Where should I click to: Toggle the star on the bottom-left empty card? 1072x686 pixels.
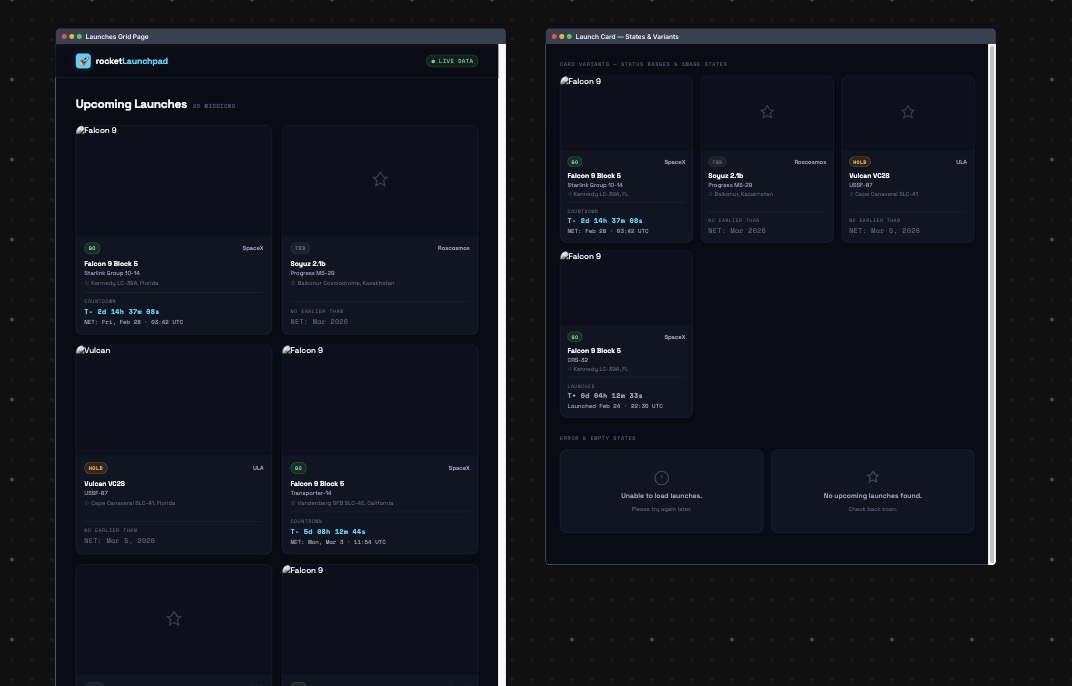173,618
